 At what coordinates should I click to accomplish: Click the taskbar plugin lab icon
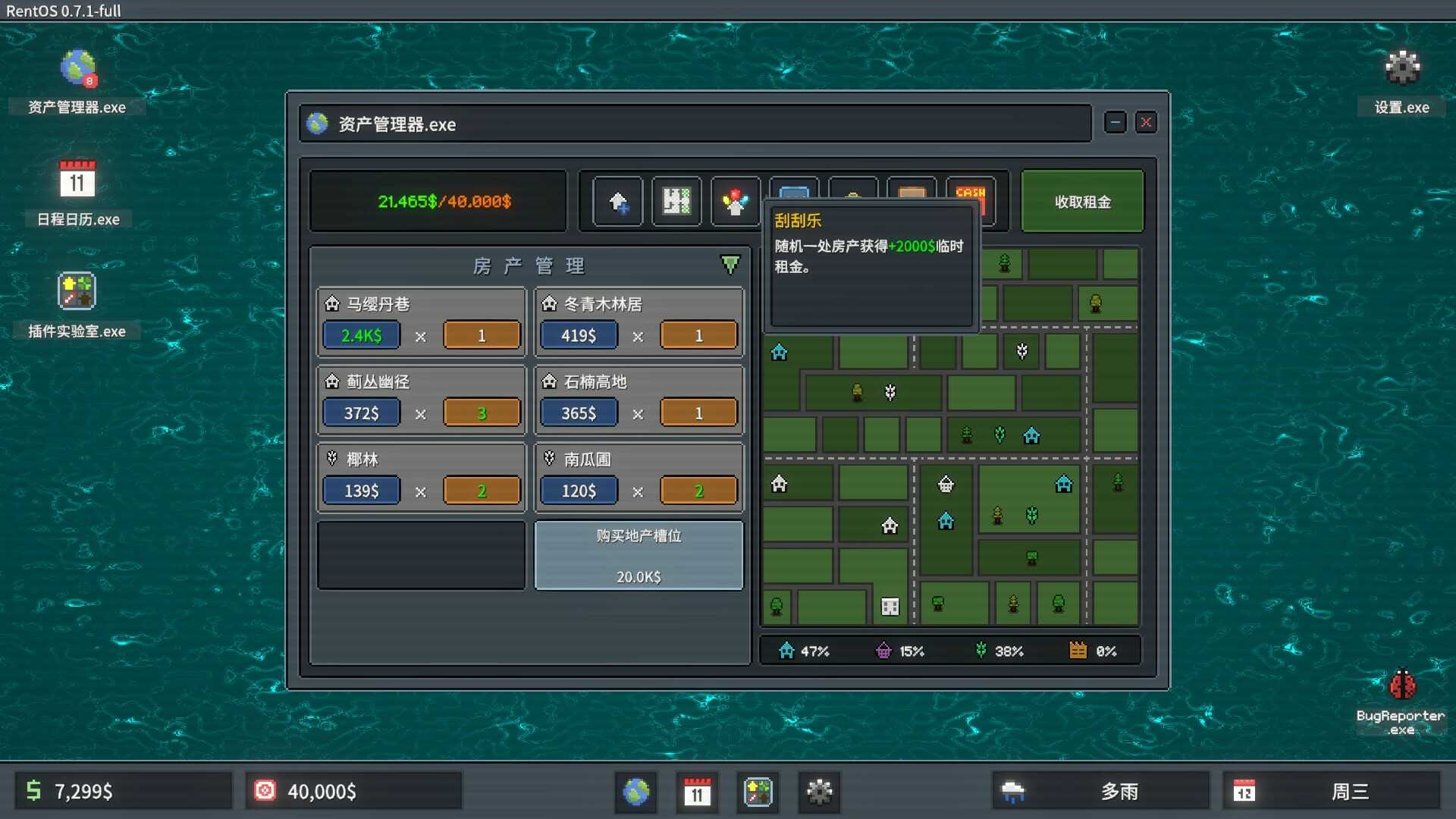758,792
